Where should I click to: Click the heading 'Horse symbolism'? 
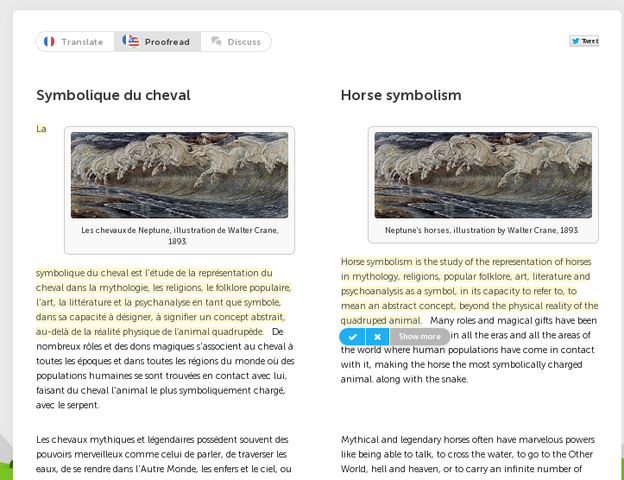tap(401, 95)
